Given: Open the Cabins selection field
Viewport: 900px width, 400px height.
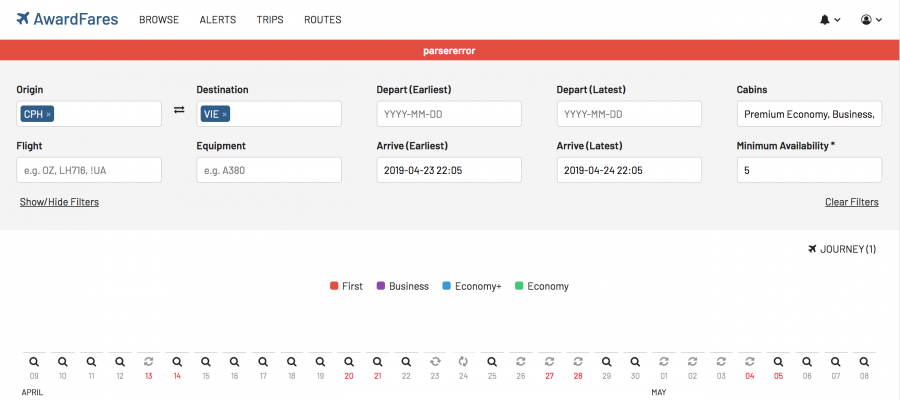Looking at the screenshot, I should point(808,114).
